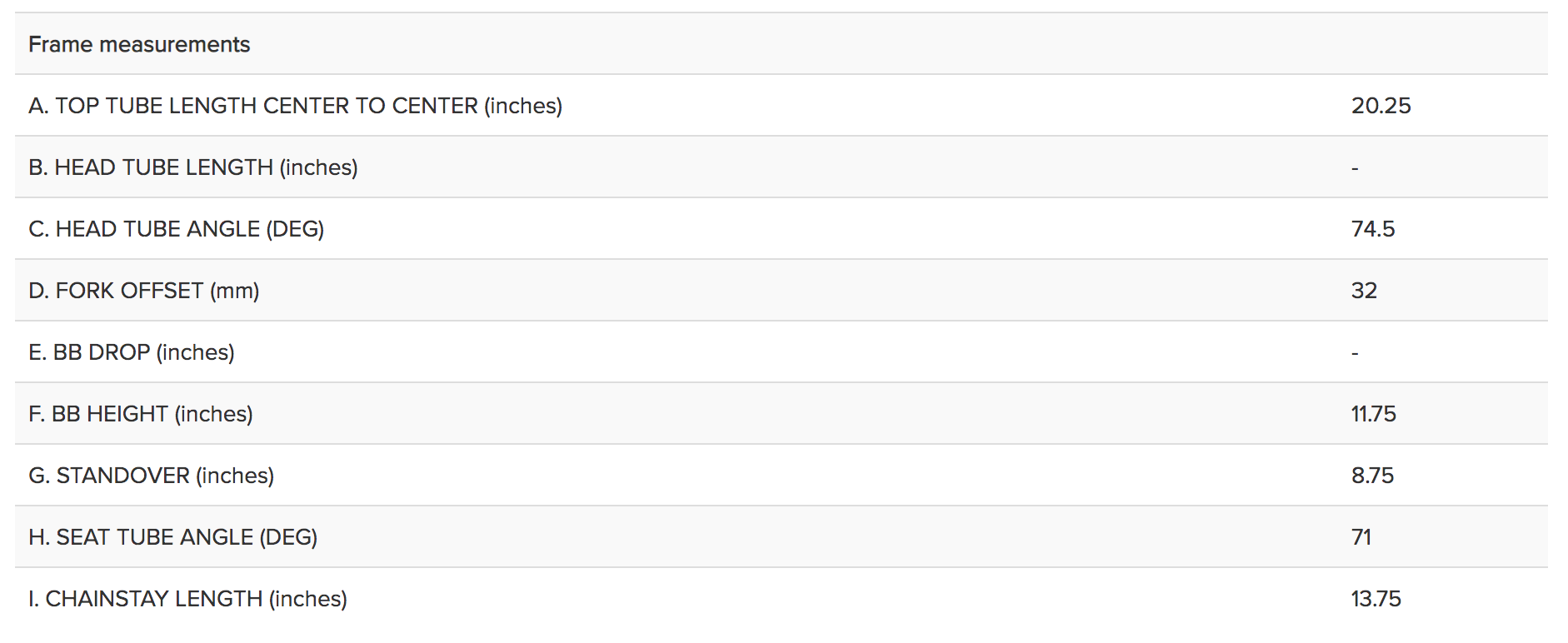Click the 13.75 chainstay length value
This screenshot has height=643, width=1568.
(1376, 599)
